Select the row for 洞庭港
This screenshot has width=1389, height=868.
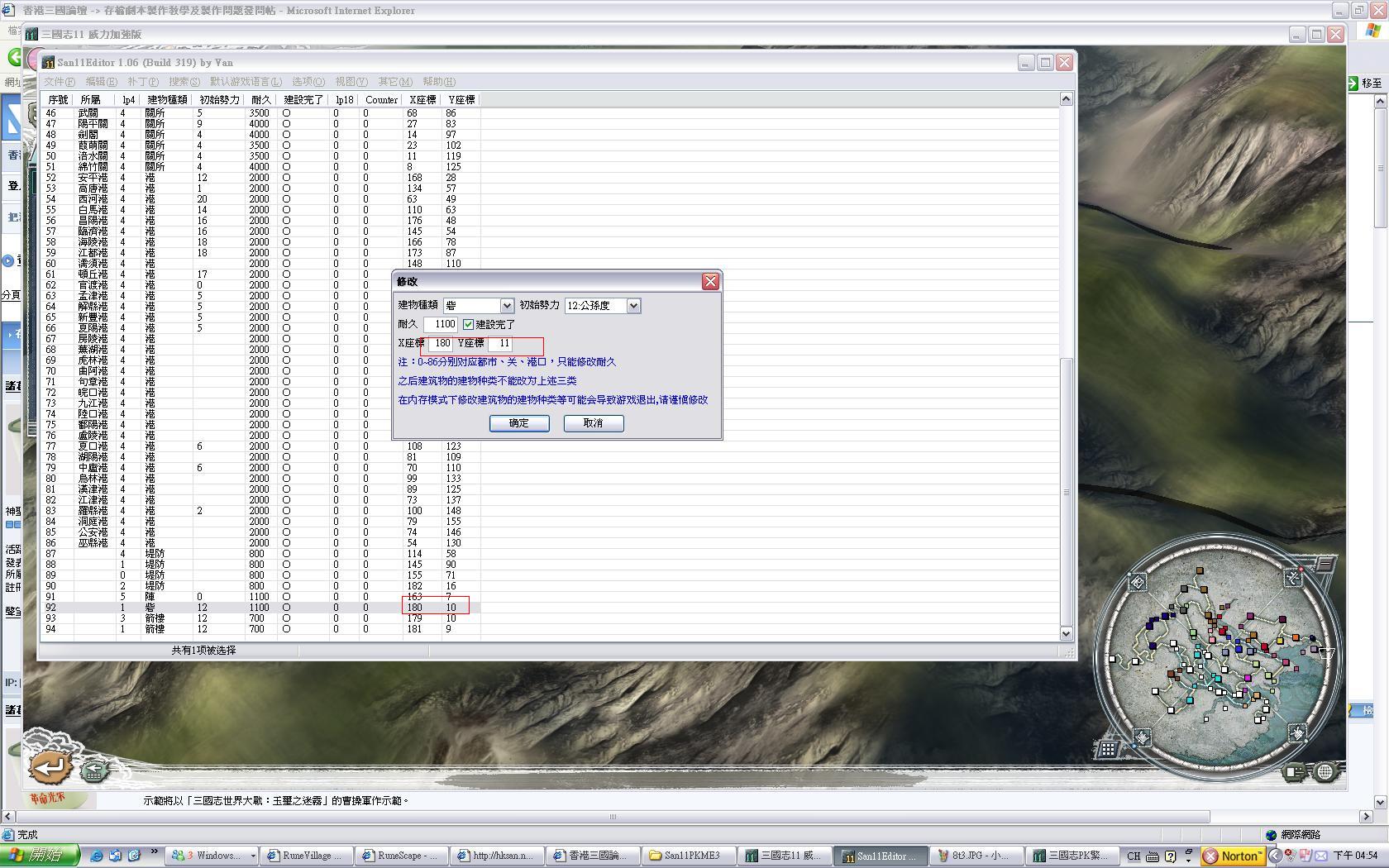(261, 522)
